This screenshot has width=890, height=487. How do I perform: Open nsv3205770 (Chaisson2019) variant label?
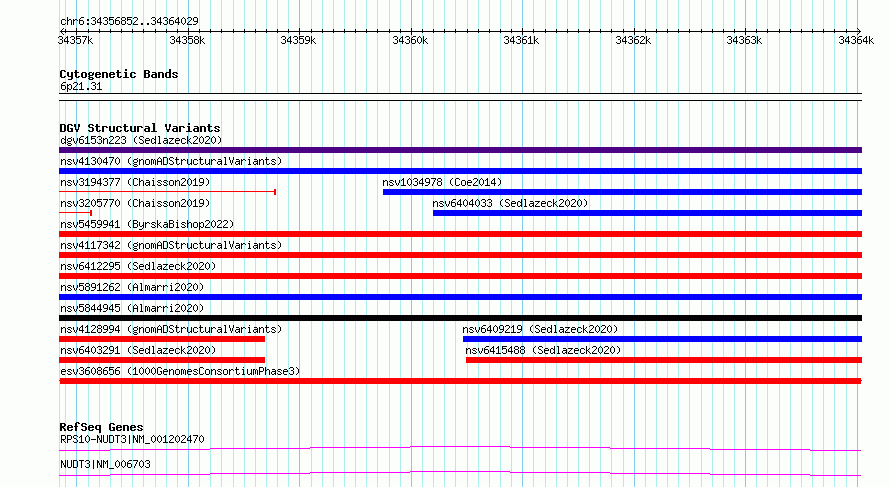point(135,203)
